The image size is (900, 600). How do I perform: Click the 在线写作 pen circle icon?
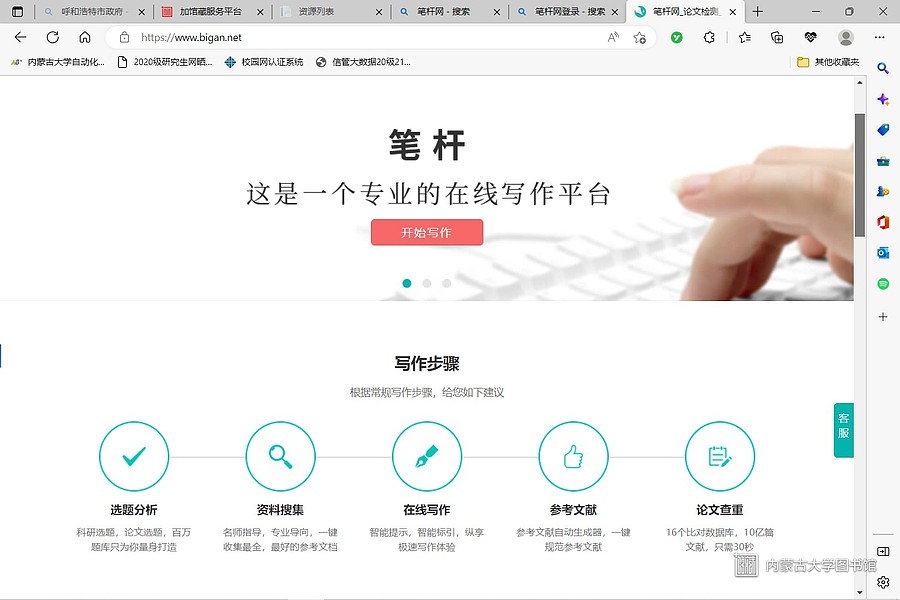426,456
